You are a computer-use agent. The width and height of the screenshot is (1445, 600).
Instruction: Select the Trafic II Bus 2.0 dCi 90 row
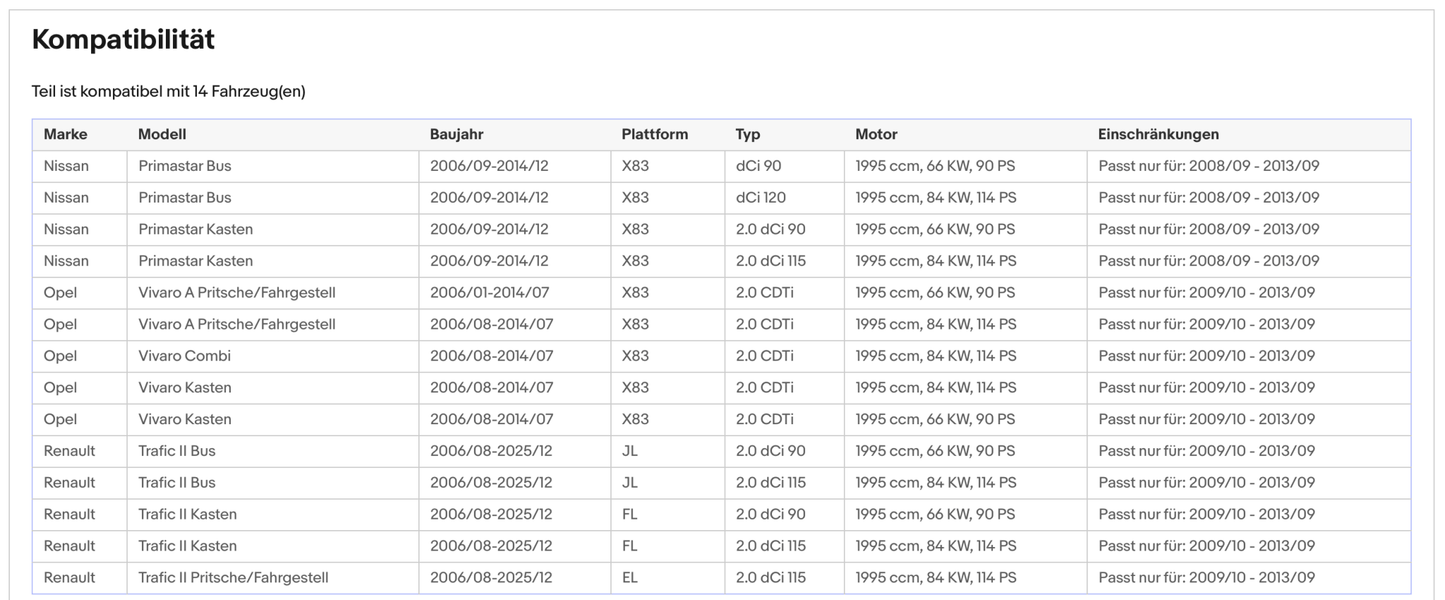[400, 450]
